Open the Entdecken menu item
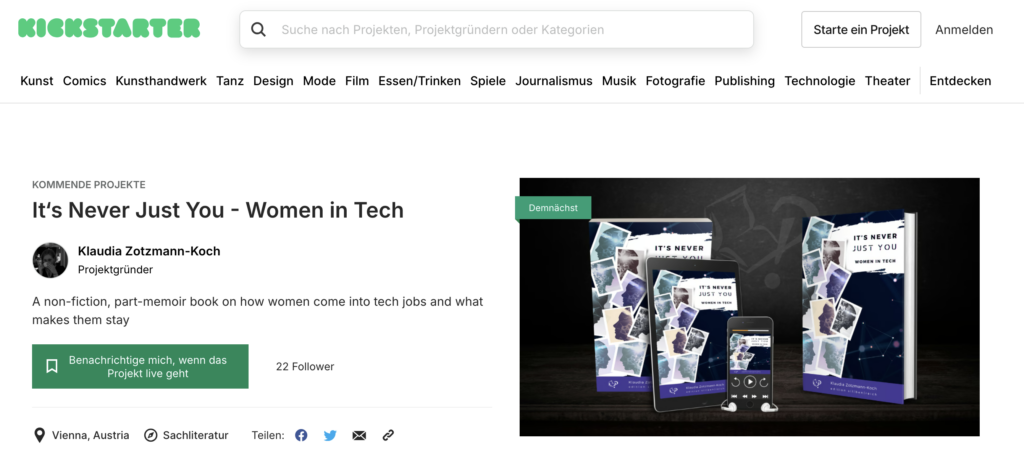 point(960,81)
